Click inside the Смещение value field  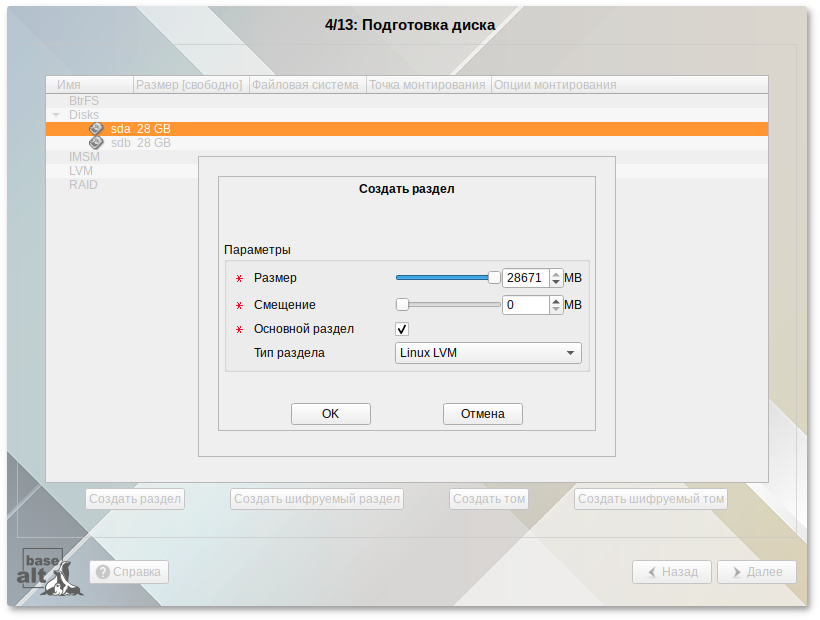click(x=524, y=304)
